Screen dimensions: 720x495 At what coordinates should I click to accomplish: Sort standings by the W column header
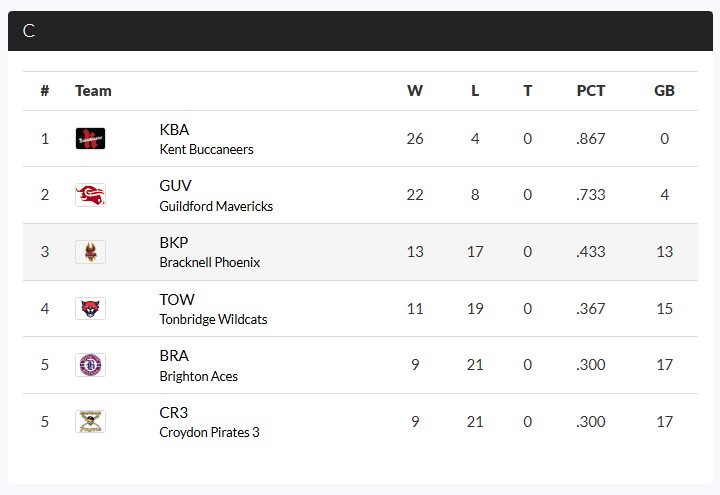coord(415,91)
